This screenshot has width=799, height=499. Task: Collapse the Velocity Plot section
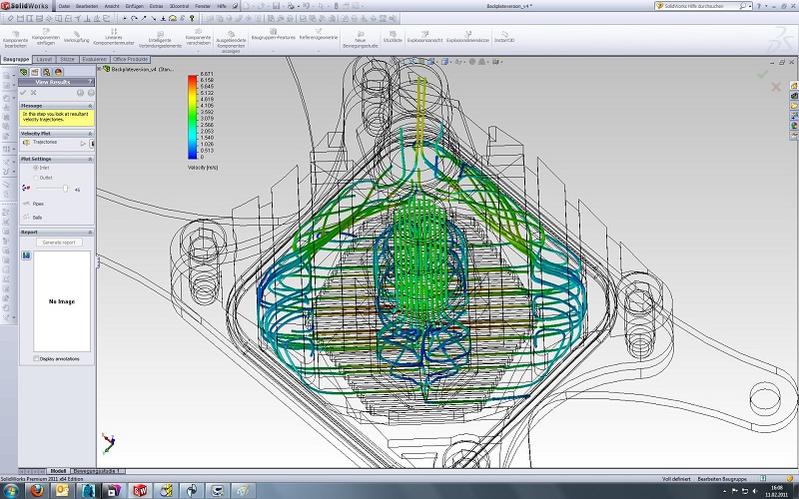pos(90,134)
